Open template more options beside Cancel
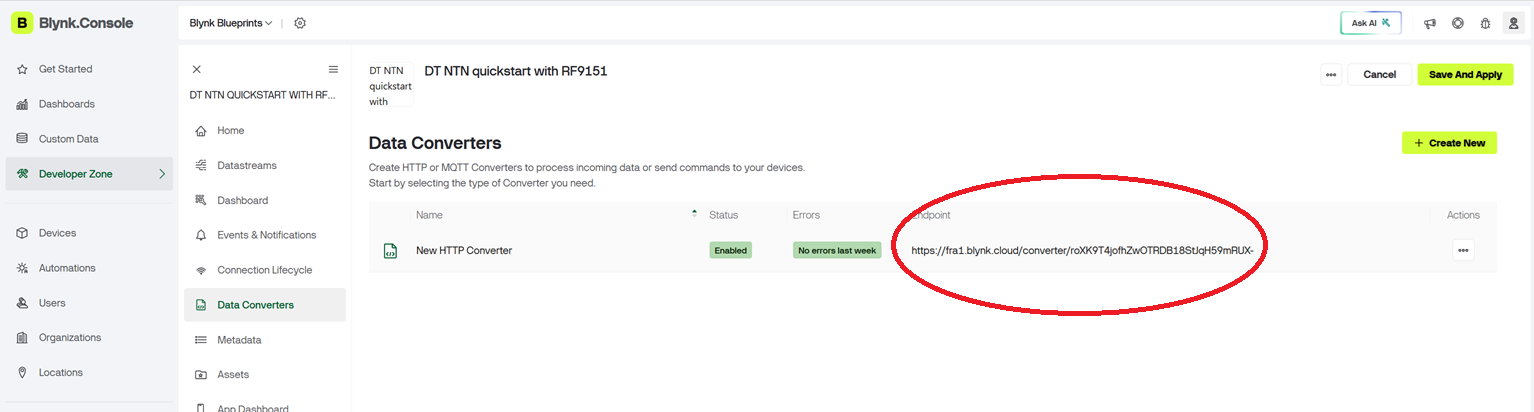The width and height of the screenshot is (1534, 412). [x=1330, y=75]
